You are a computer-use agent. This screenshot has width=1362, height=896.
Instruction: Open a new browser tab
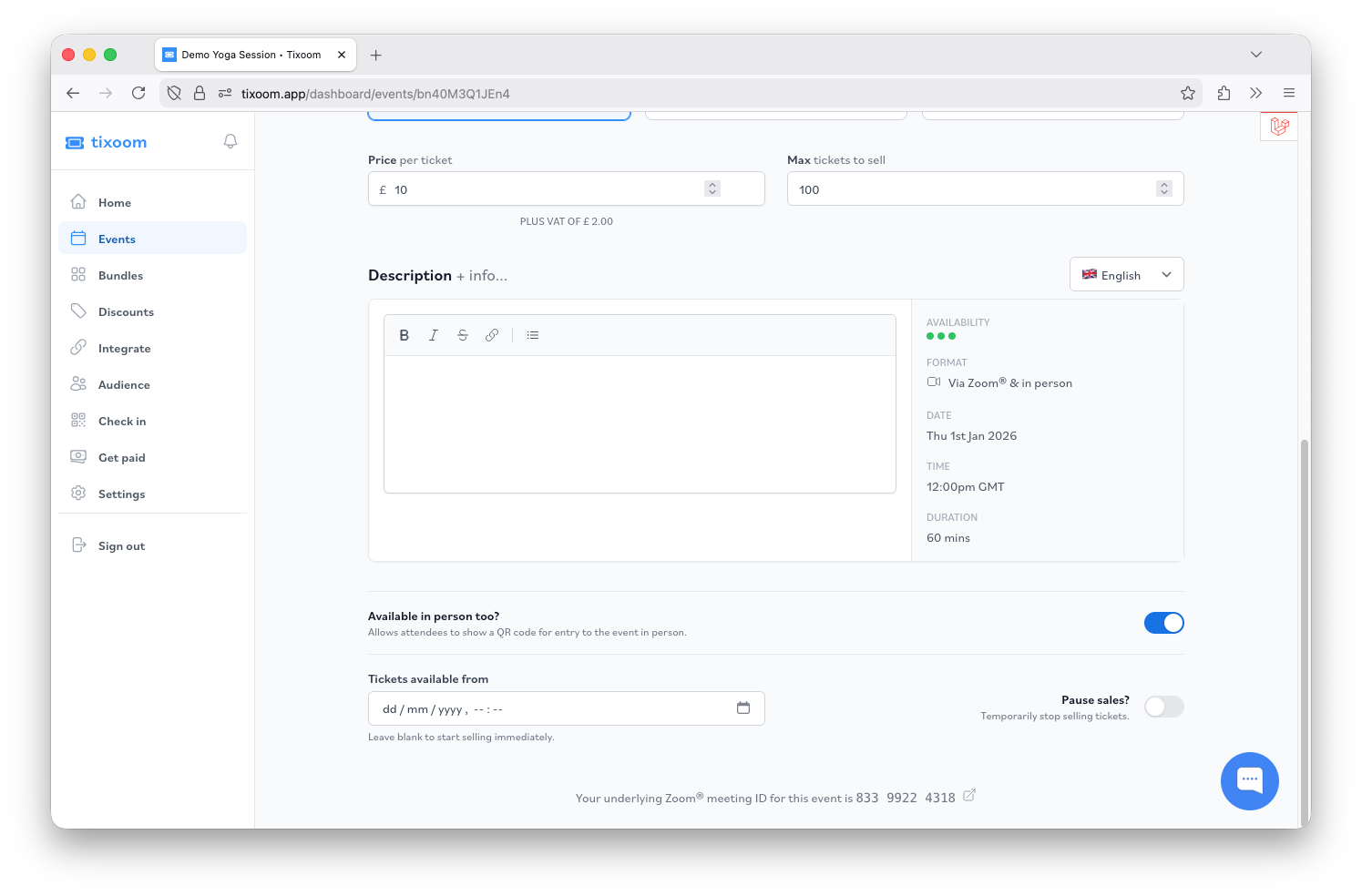click(x=375, y=56)
